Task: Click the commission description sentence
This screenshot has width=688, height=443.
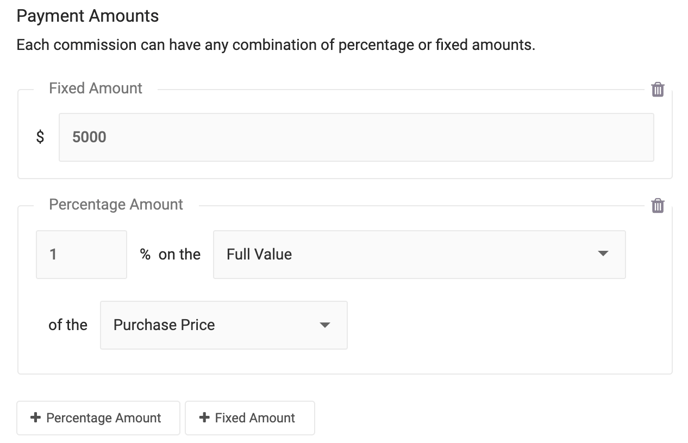Action: click(x=275, y=45)
